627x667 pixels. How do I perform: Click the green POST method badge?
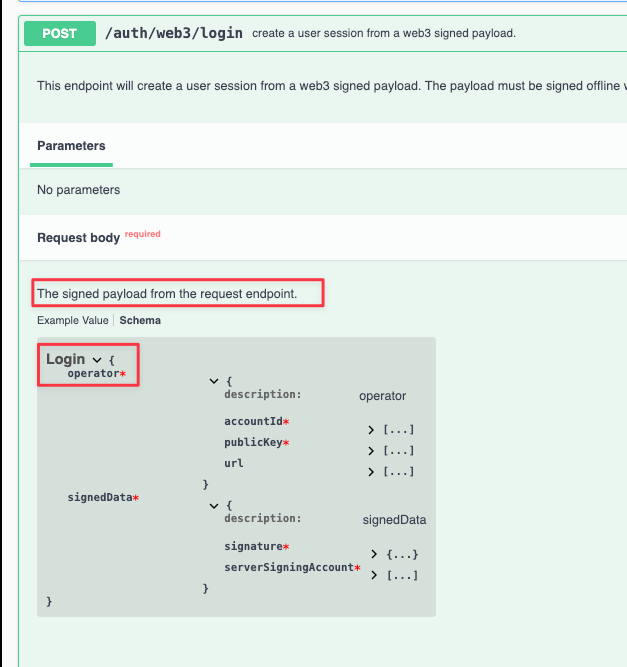pos(59,33)
